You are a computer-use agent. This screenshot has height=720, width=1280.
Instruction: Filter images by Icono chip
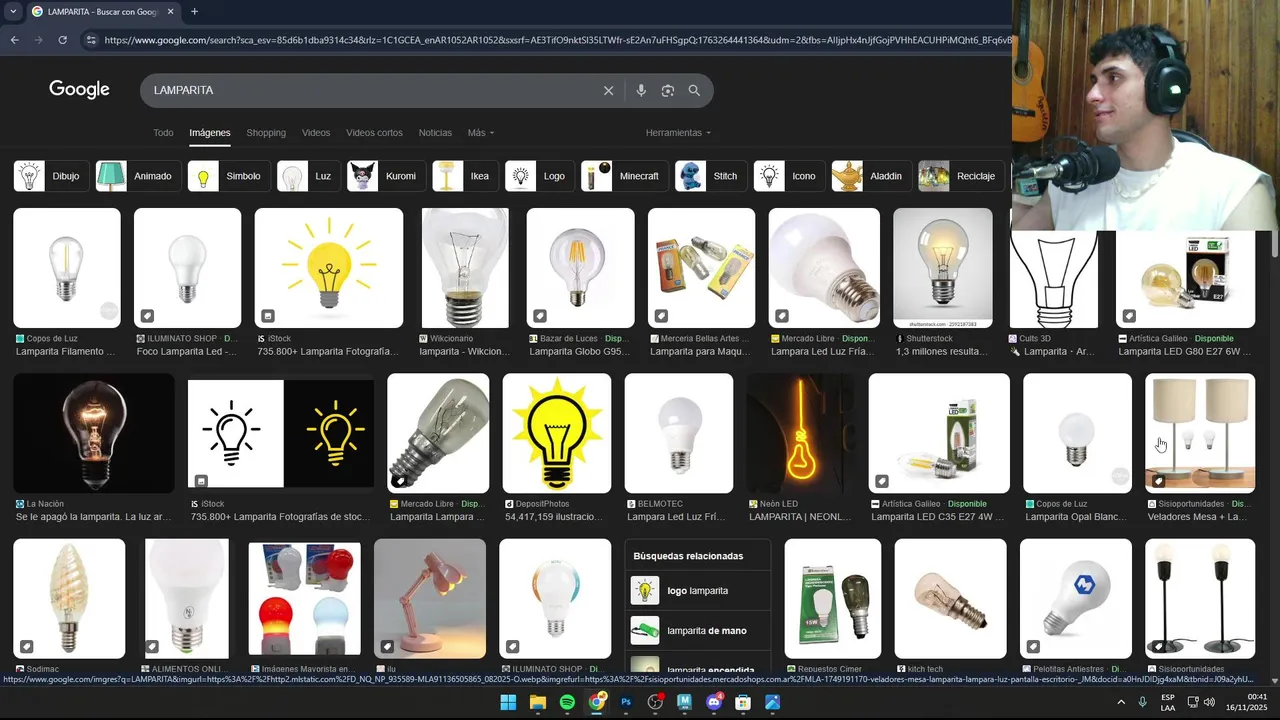789,176
